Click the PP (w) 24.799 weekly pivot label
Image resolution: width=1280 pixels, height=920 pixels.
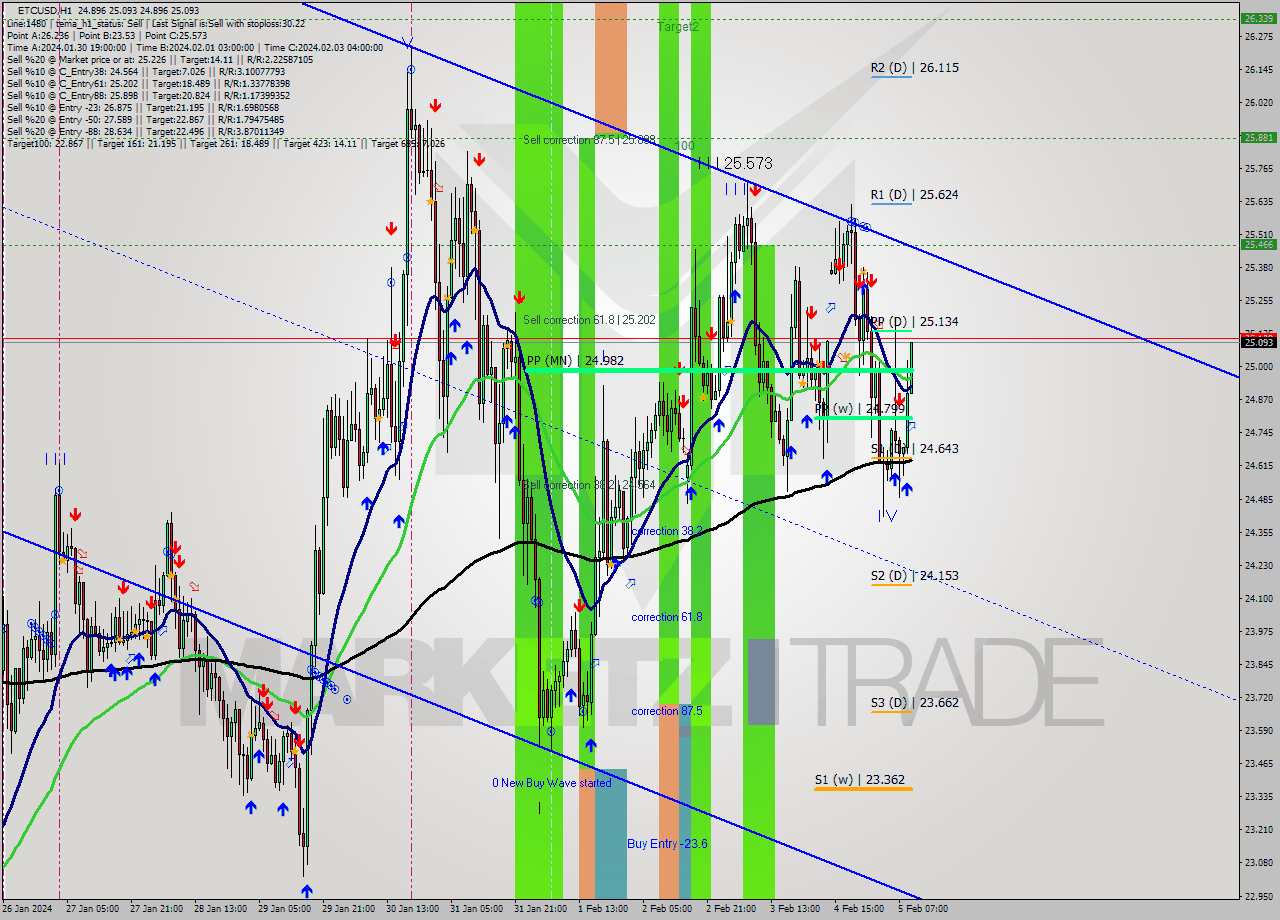coord(860,409)
